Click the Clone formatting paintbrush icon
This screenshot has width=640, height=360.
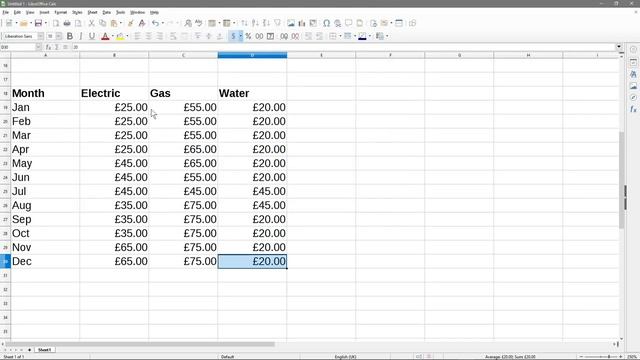131,23
